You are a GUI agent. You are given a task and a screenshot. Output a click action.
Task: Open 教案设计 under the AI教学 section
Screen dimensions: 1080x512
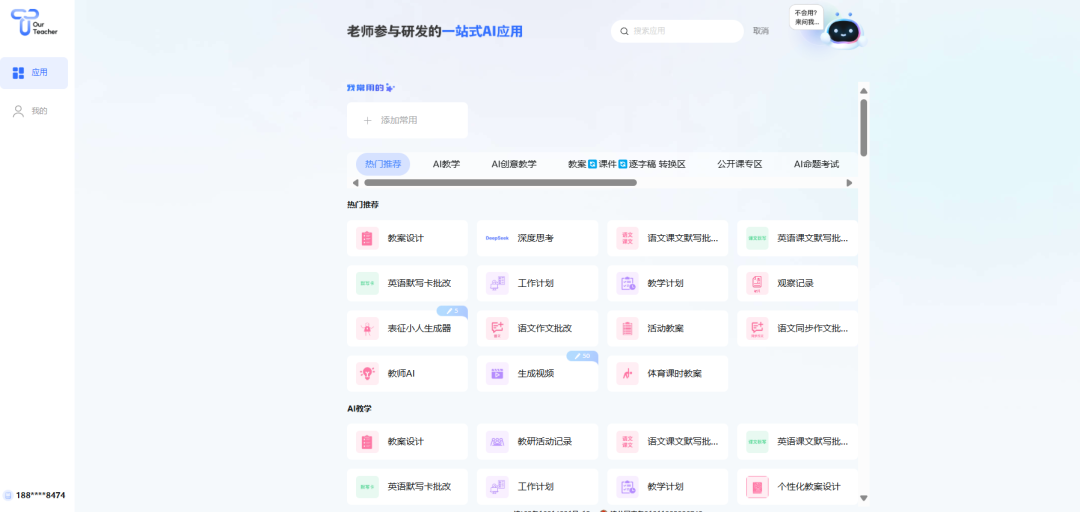(x=407, y=442)
